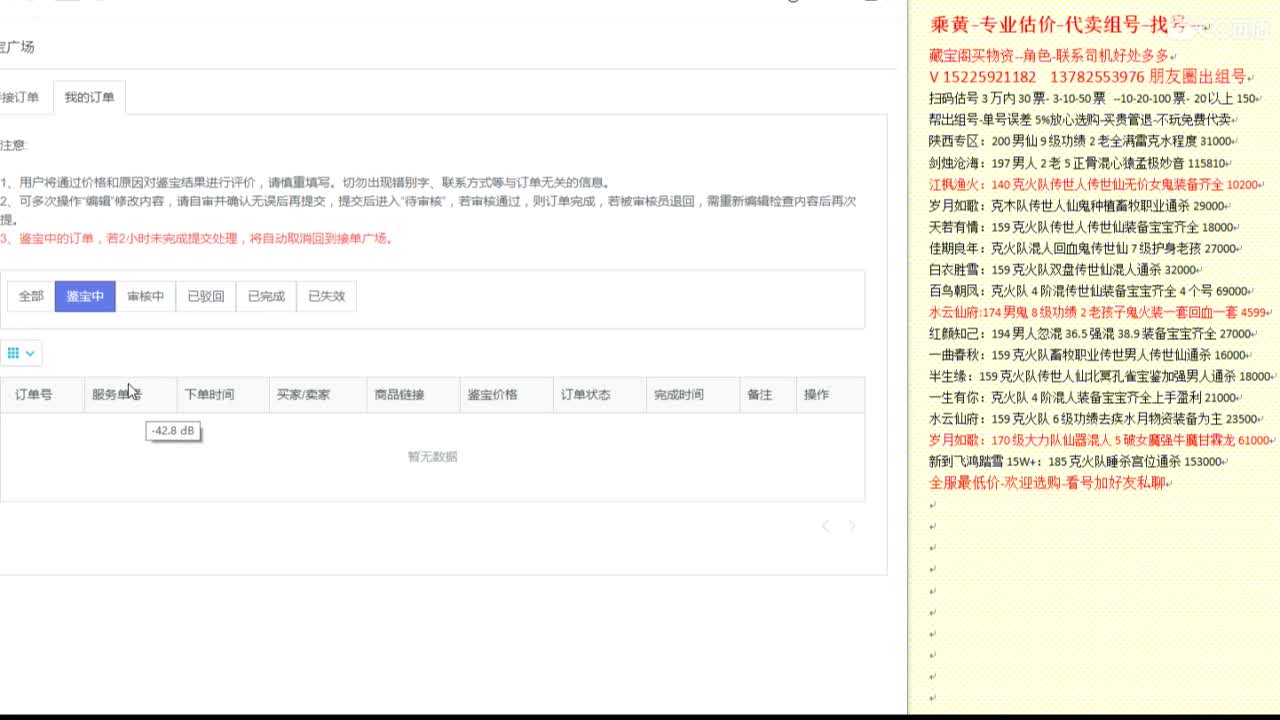Image resolution: width=1280 pixels, height=720 pixels.
Task: Go to next page arrow
Action: tap(852, 526)
